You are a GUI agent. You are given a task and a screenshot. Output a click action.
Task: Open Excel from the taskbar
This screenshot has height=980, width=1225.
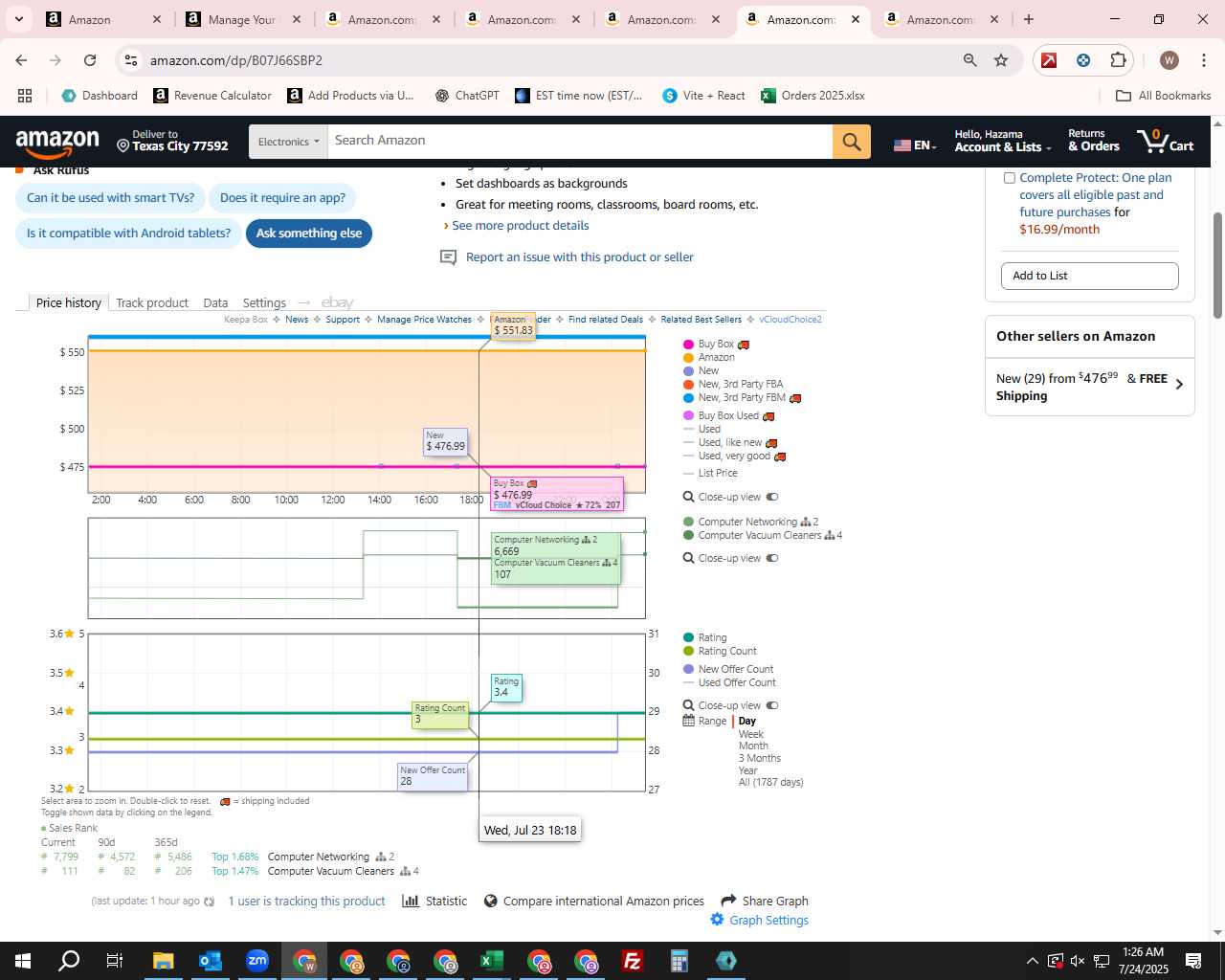pos(491,961)
